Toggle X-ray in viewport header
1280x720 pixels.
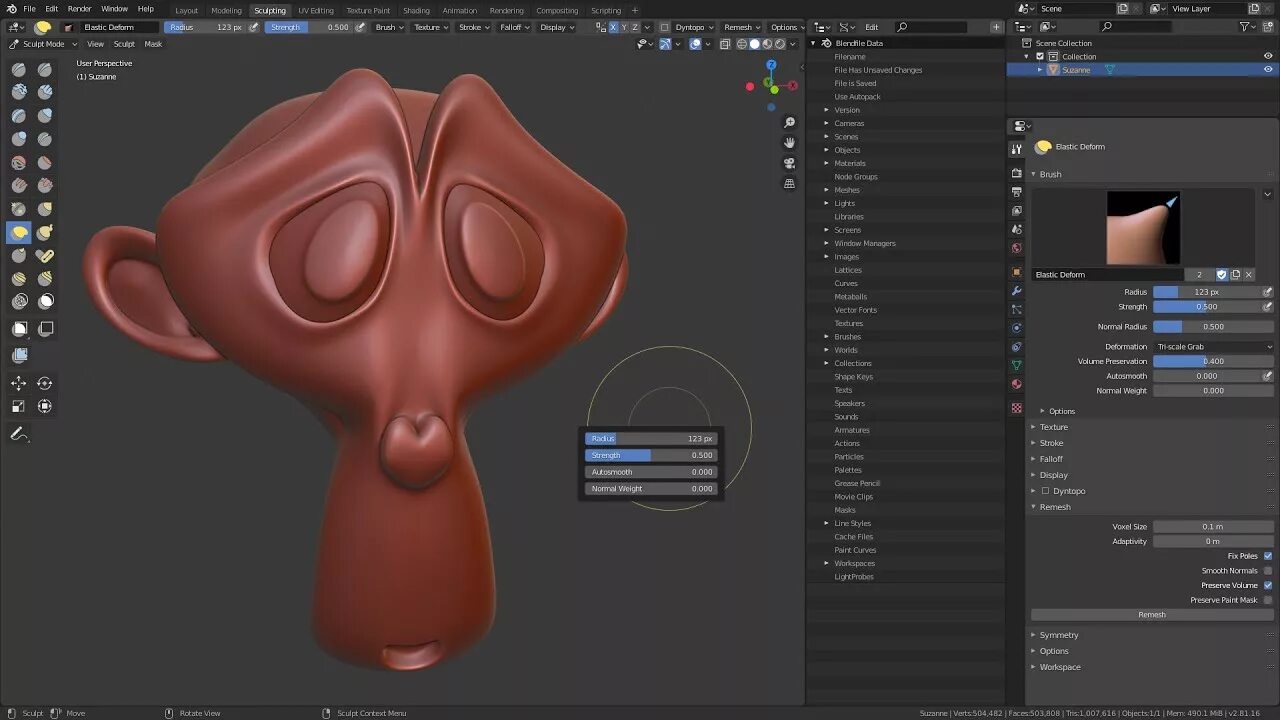724,44
